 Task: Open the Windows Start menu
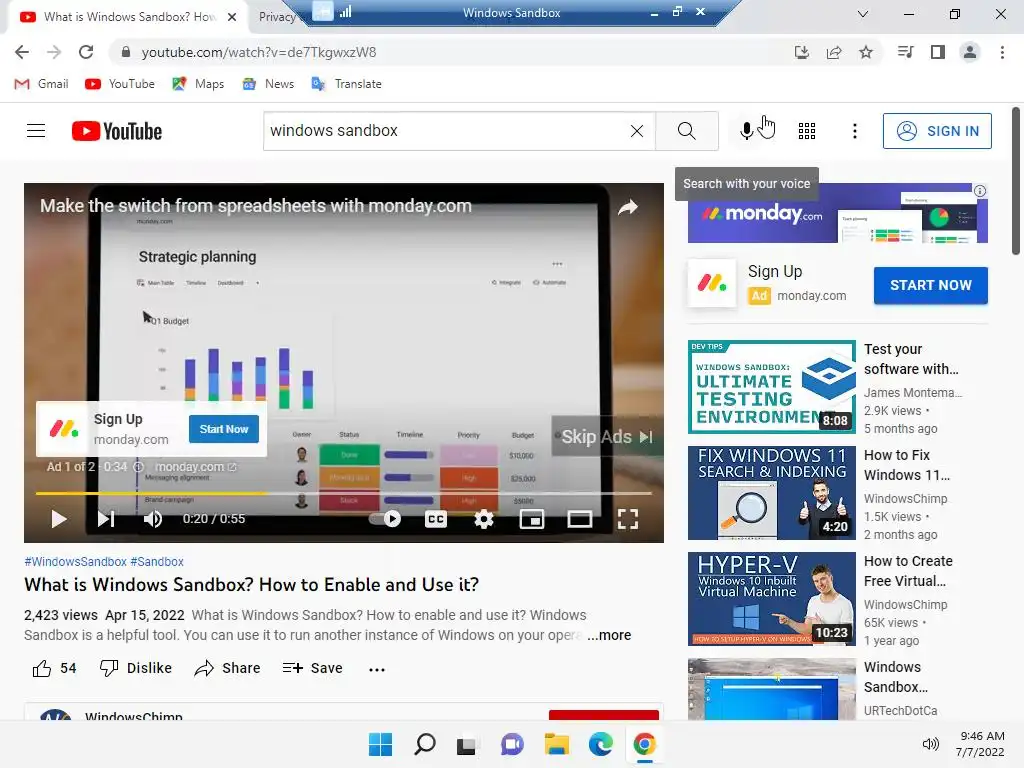pos(380,744)
